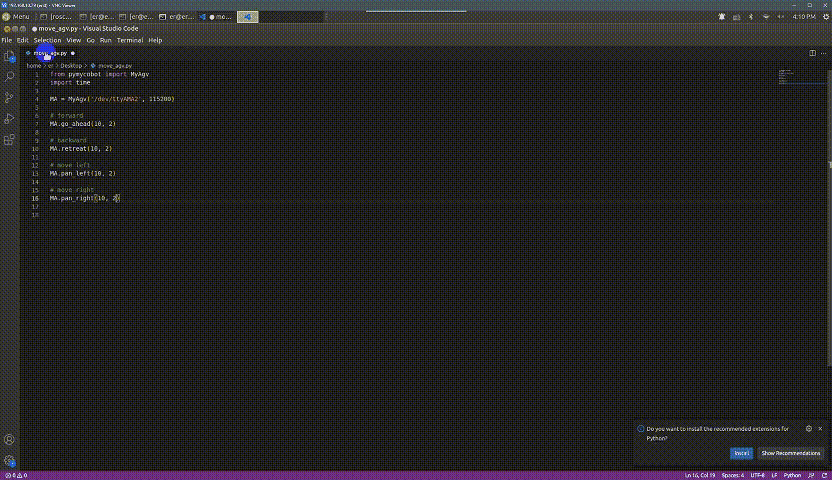The width and height of the screenshot is (832, 480).
Task: Click line 16 MA.pan_right code
Action: pyautogui.click(x=85, y=198)
